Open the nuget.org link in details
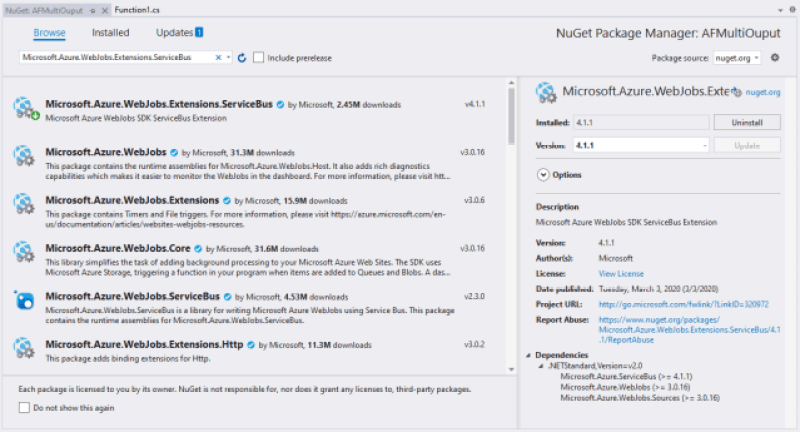This screenshot has height=432, width=800. [x=763, y=92]
